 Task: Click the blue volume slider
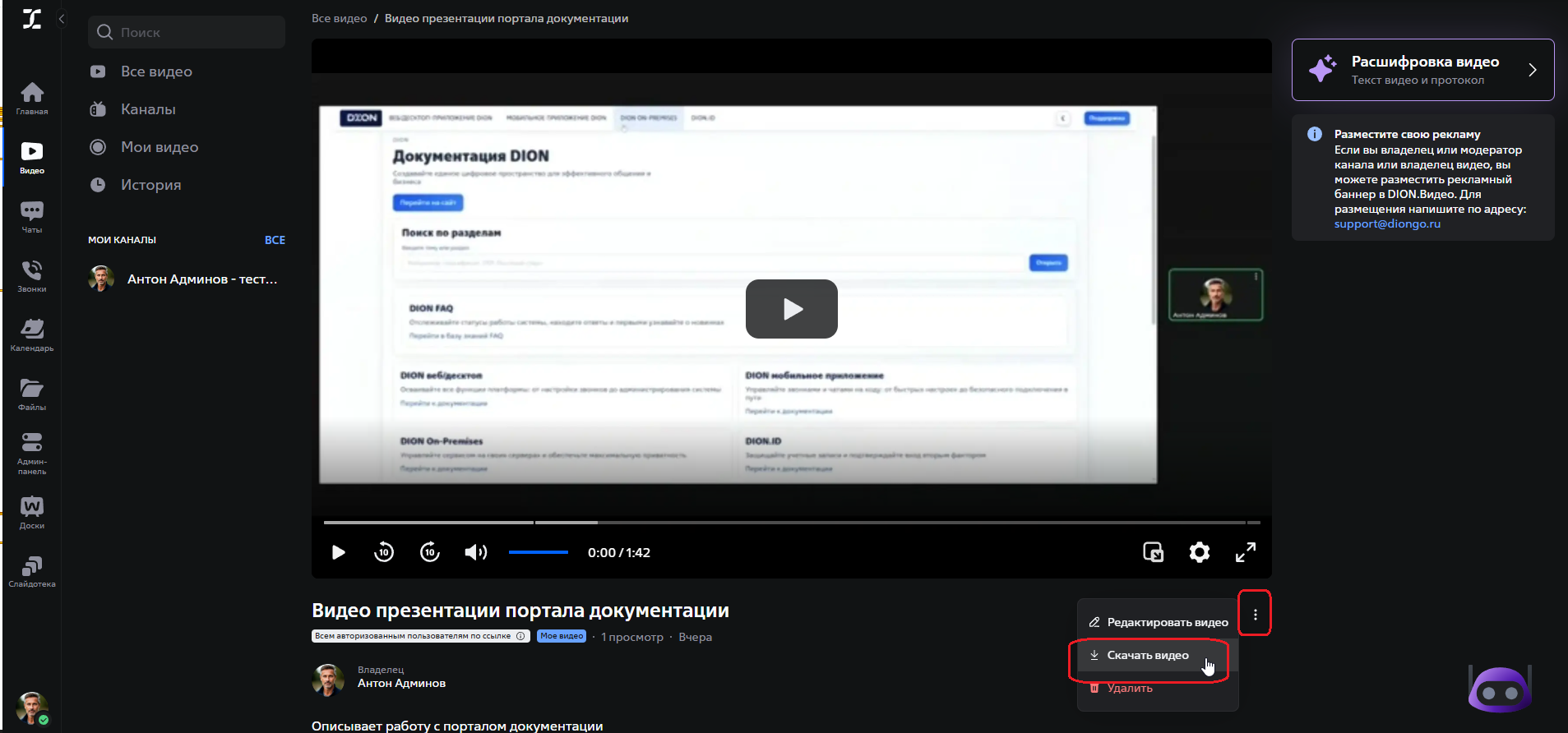point(539,552)
